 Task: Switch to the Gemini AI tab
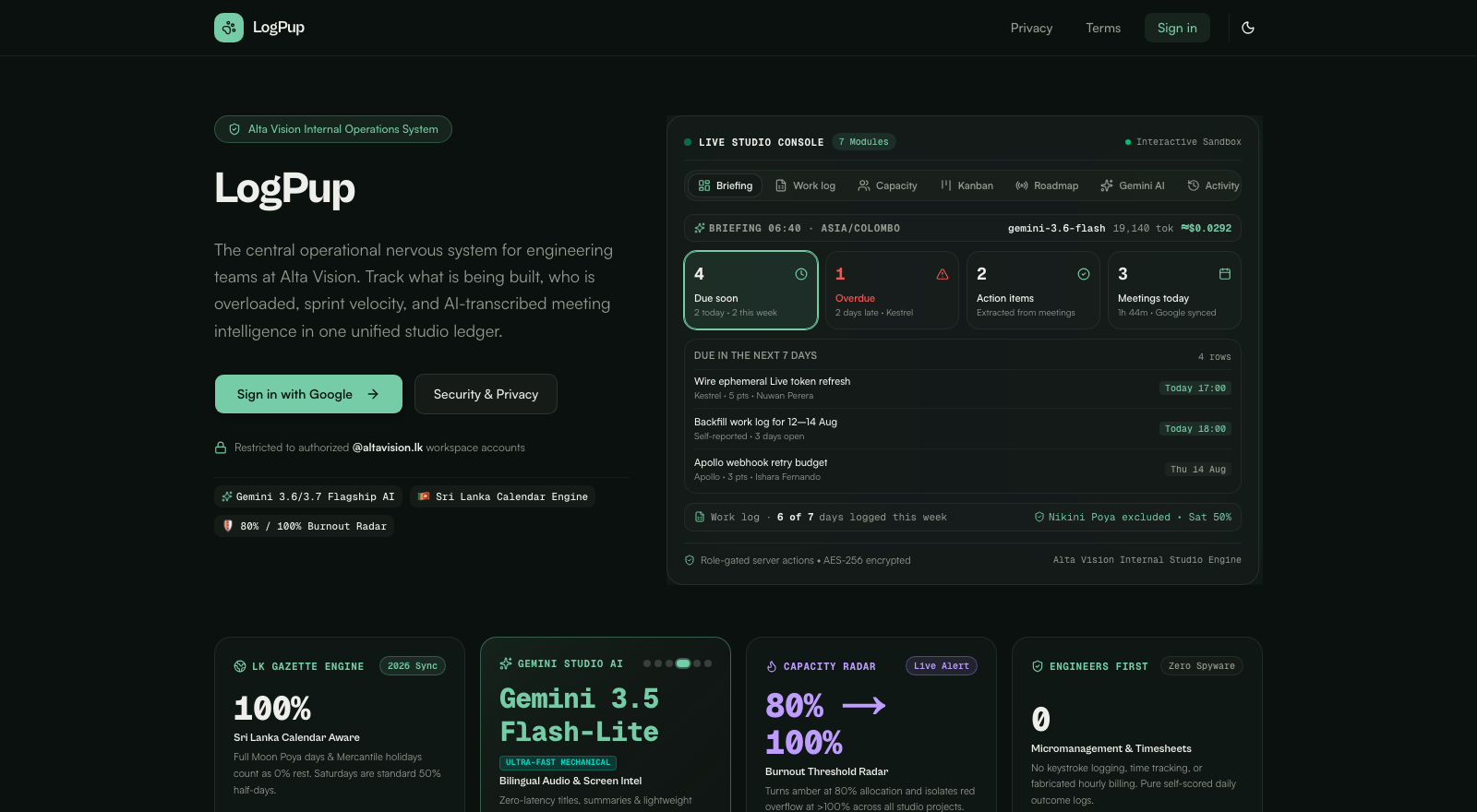1133,185
